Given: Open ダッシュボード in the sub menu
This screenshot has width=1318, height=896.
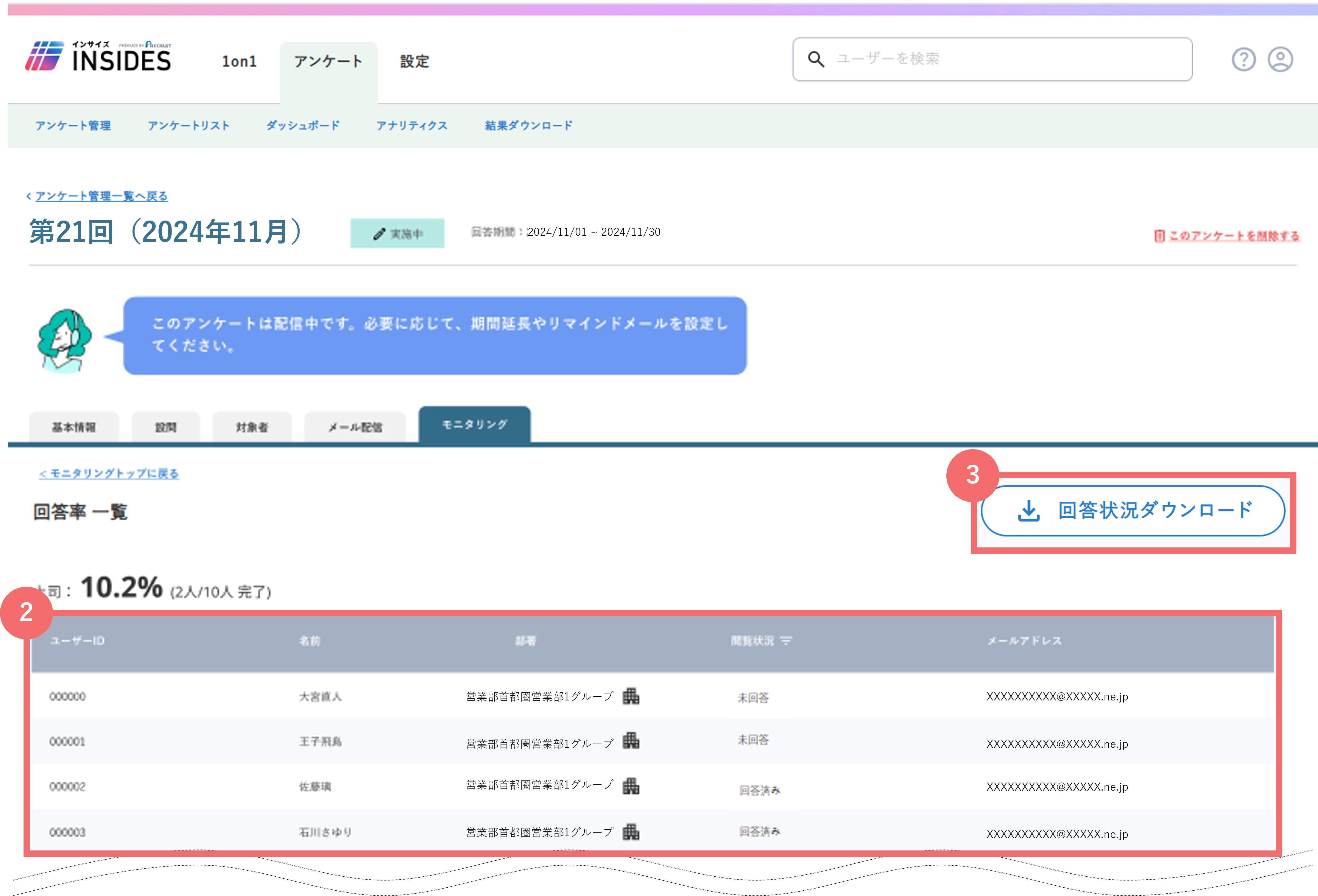Looking at the screenshot, I should (303, 125).
